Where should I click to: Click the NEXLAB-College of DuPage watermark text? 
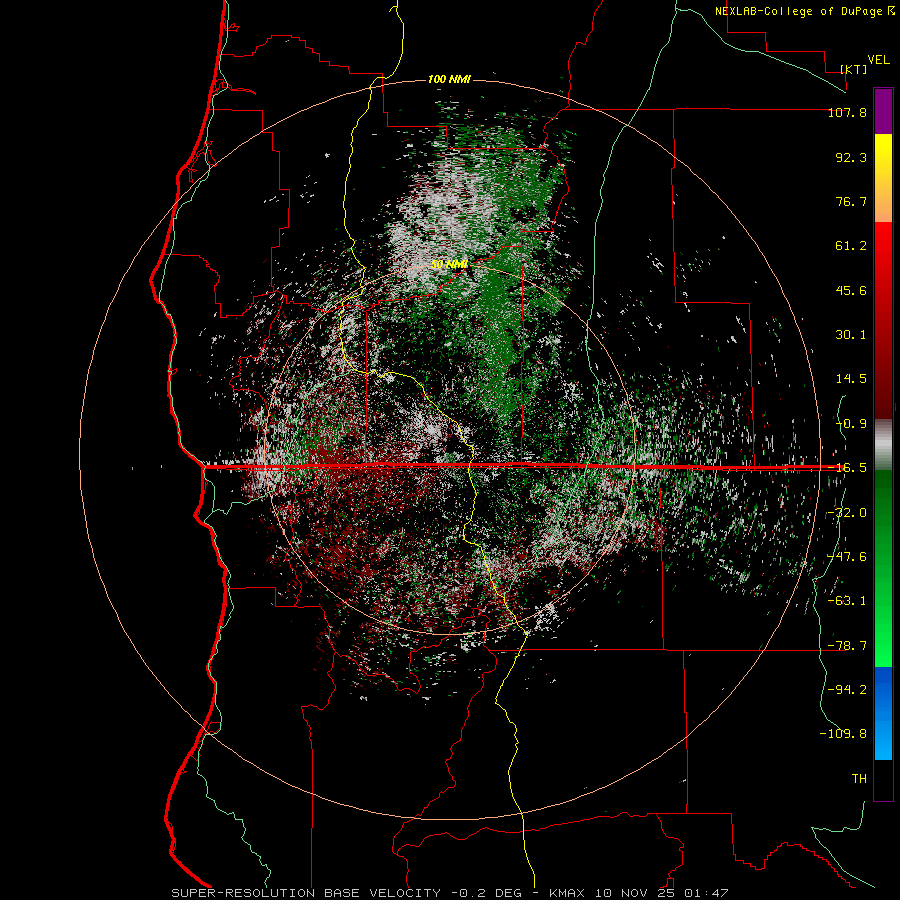(804, 11)
